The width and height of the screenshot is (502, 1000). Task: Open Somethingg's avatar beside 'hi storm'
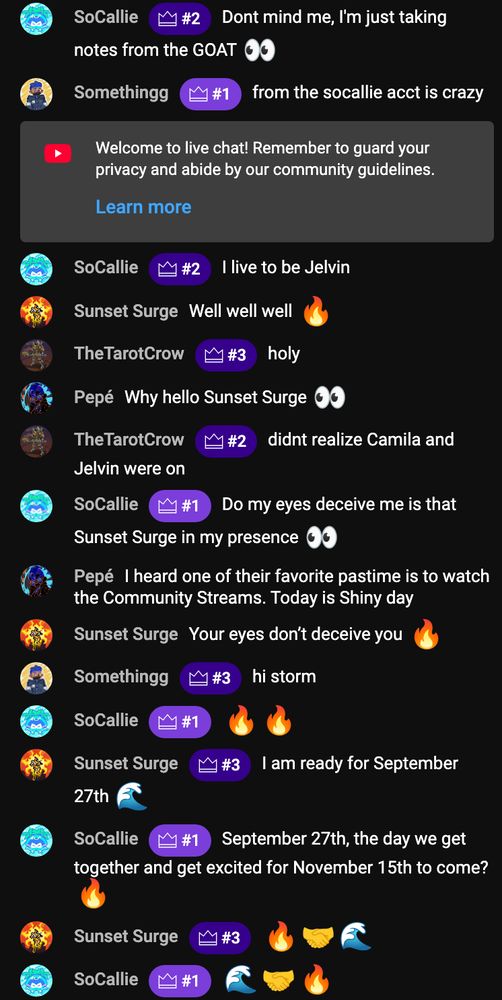point(36,677)
